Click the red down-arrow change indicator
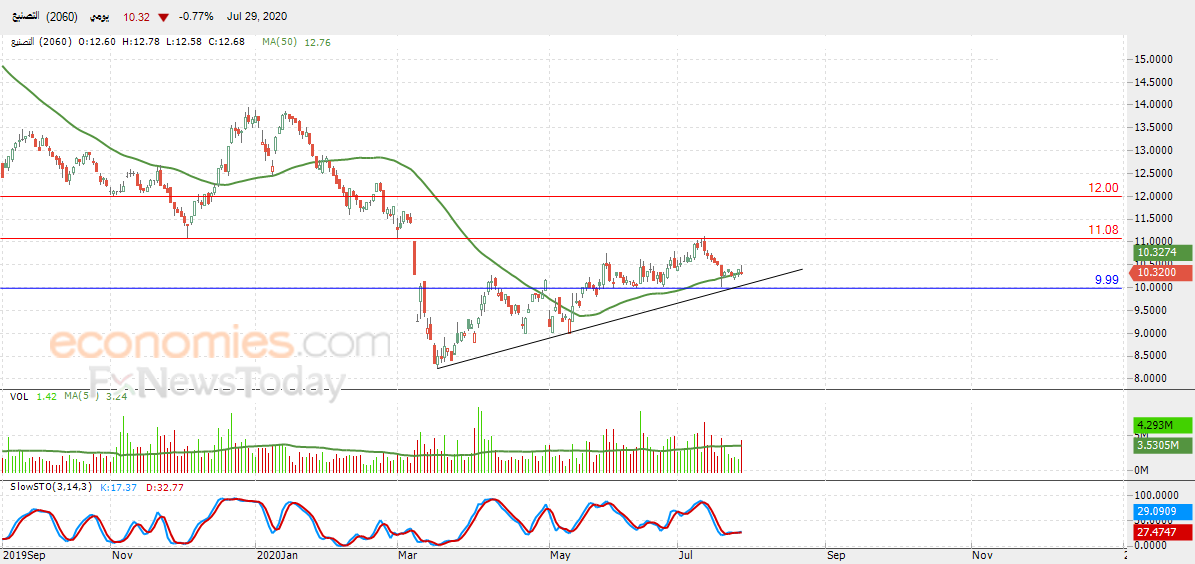Screen dimensions: 1195x564 pyautogui.click(x=165, y=16)
